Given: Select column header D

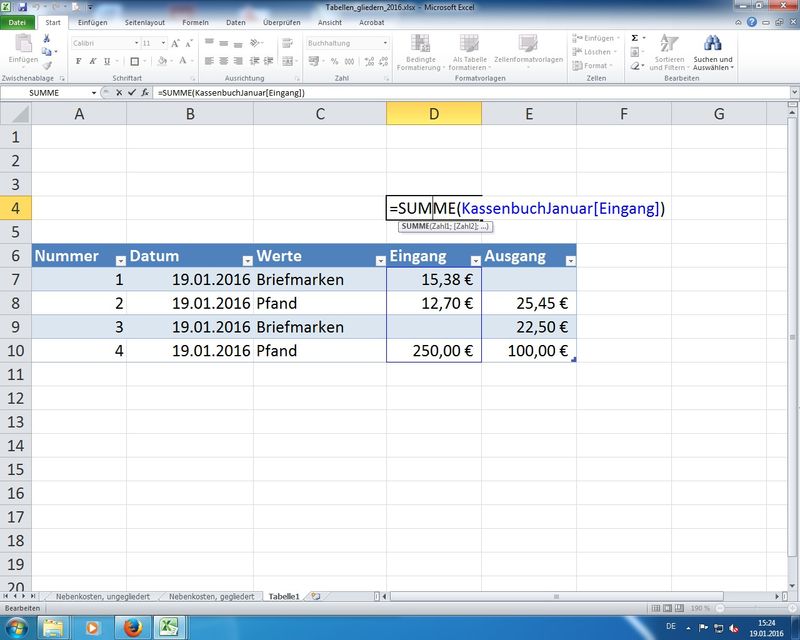Looking at the screenshot, I should pos(433,114).
